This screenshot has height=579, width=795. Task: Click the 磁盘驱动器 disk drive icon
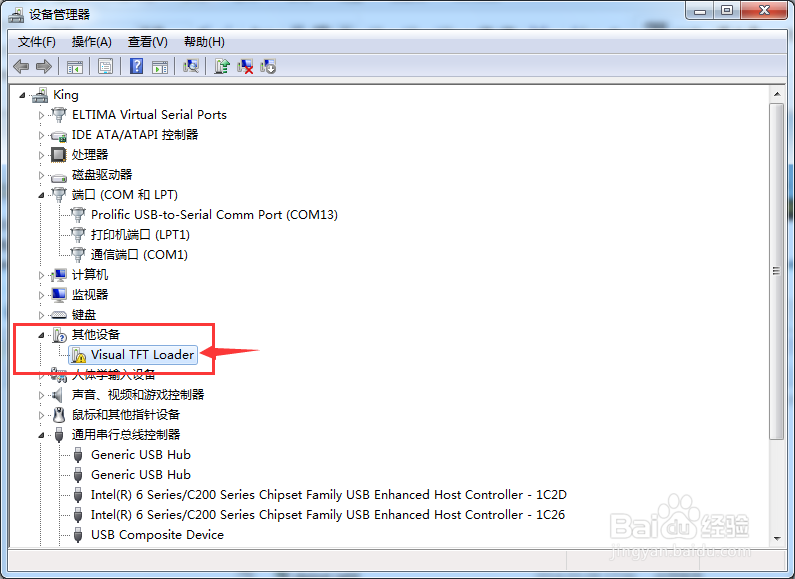click(x=59, y=176)
